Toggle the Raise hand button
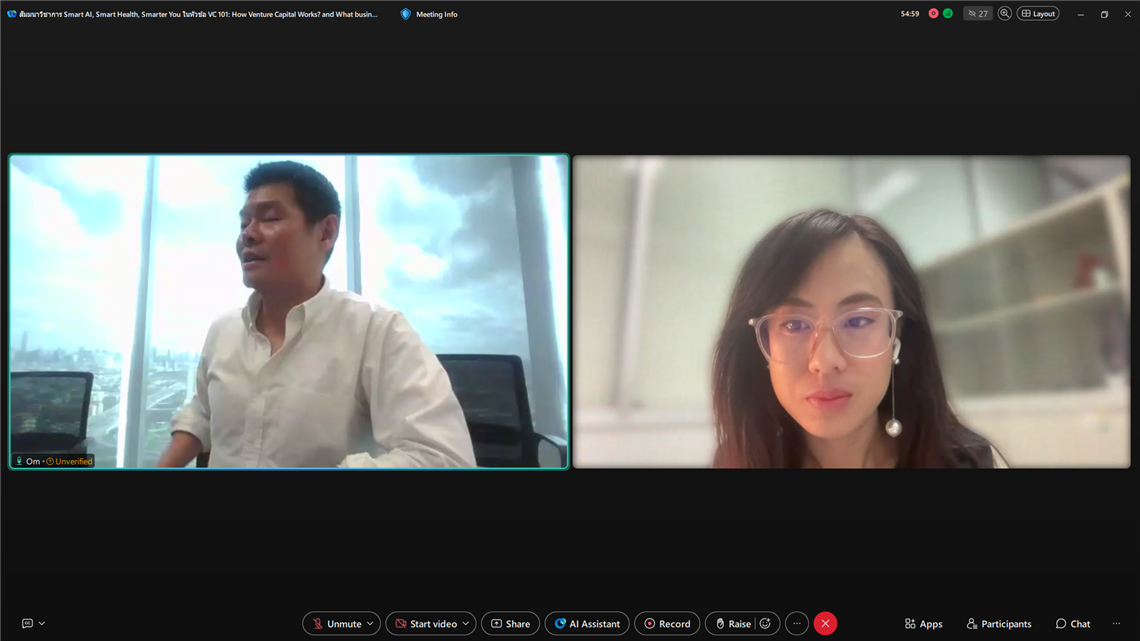 coord(732,624)
